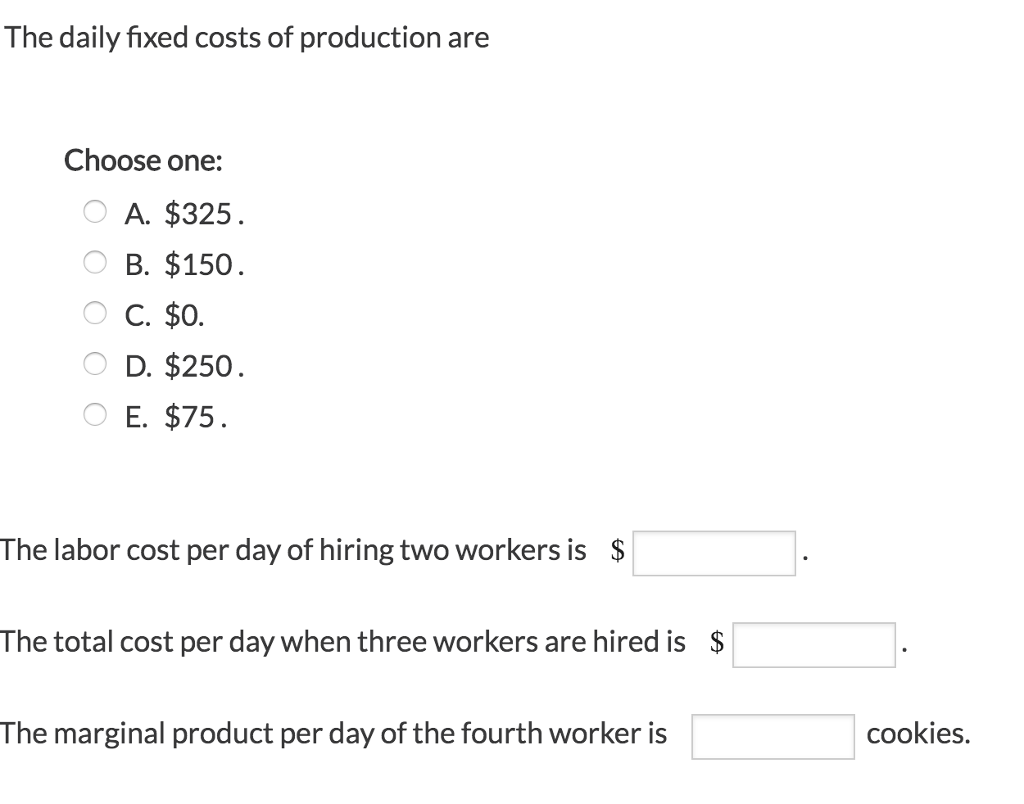Click the "$150" answer text
The image size is (1024, 804).
click(x=199, y=265)
